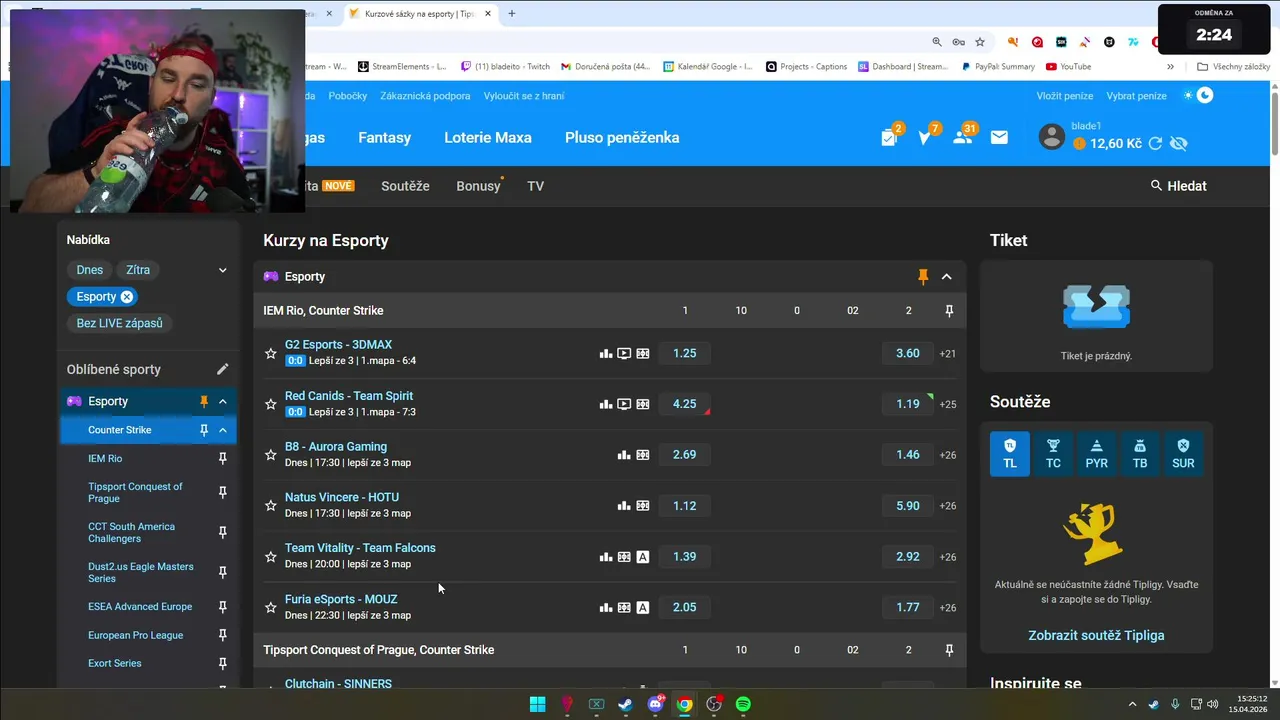The height and width of the screenshot is (720, 1280).
Task: Open Spotify from the taskbar
Action: [743, 704]
